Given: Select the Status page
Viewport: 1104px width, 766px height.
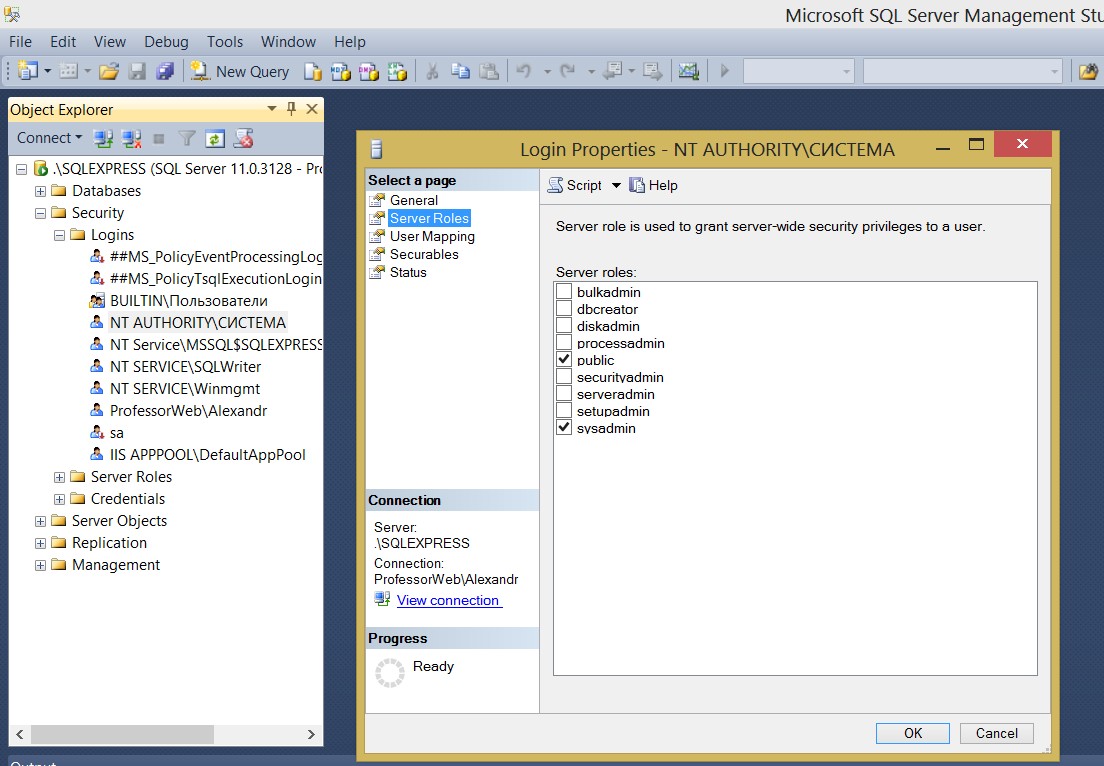Looking at the screenshot, I should click(408, 272).
